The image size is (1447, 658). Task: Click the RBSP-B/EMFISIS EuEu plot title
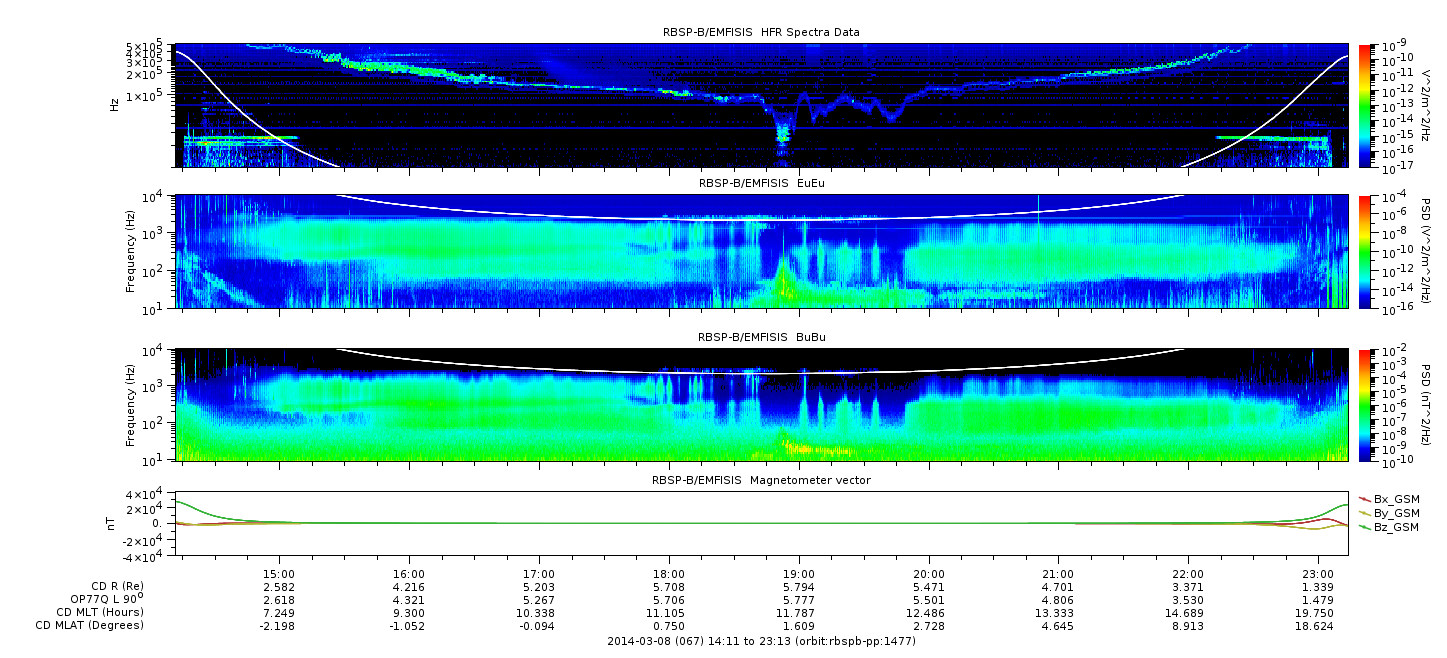pyautogui.click(x=761, y=183)
